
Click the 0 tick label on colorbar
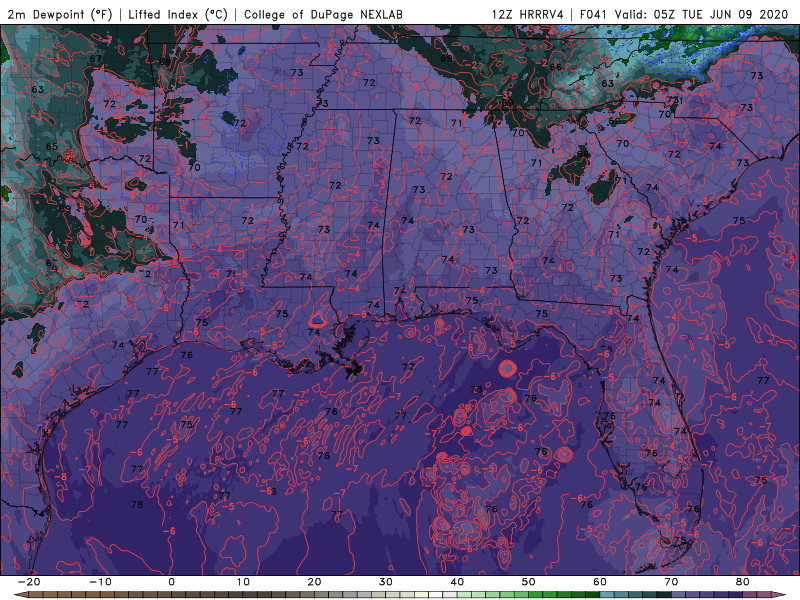pyautogui.click(x=171, y=582)
